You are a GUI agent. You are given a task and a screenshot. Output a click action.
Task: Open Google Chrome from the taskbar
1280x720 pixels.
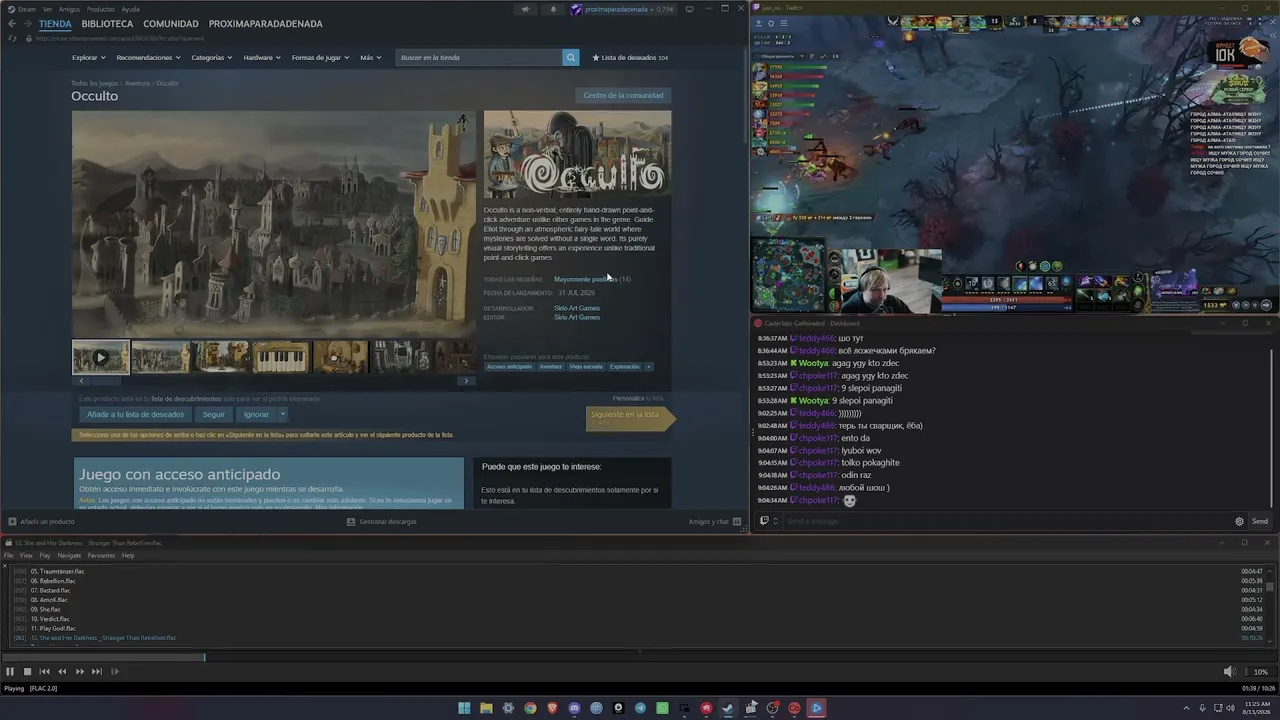pyautogui.click(x=530, y=708)
